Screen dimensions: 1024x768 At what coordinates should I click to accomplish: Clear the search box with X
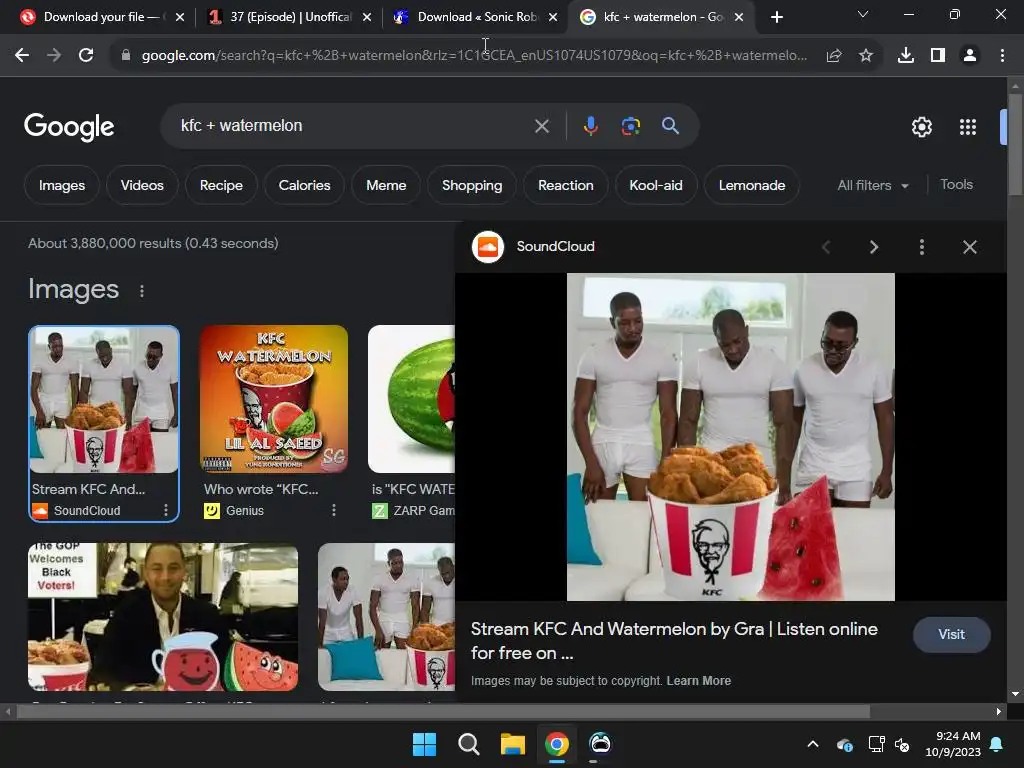click(x=541, y=126)
